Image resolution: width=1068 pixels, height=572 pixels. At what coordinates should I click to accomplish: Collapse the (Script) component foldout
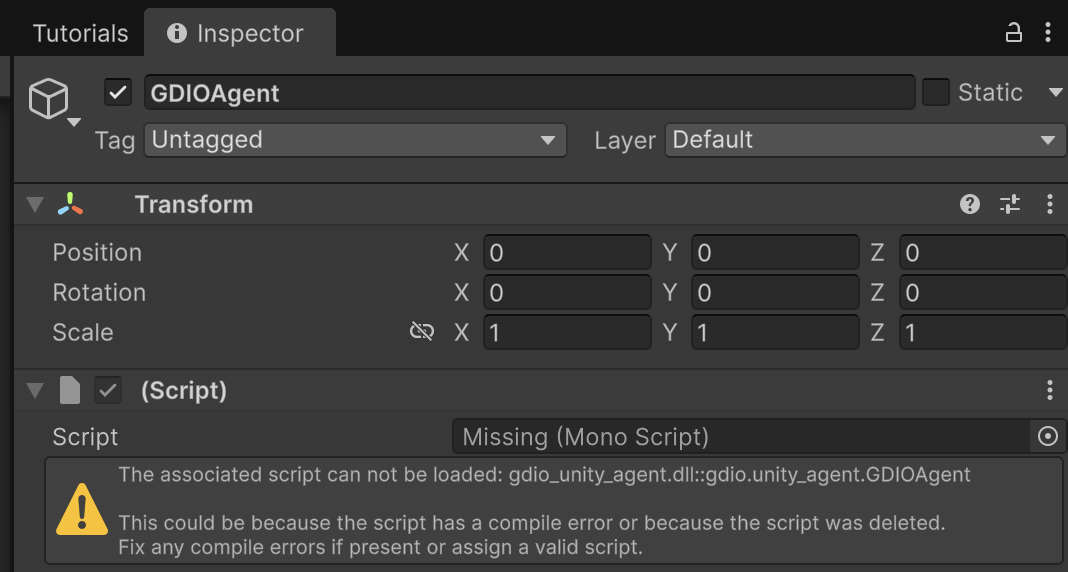coord(35,390)
